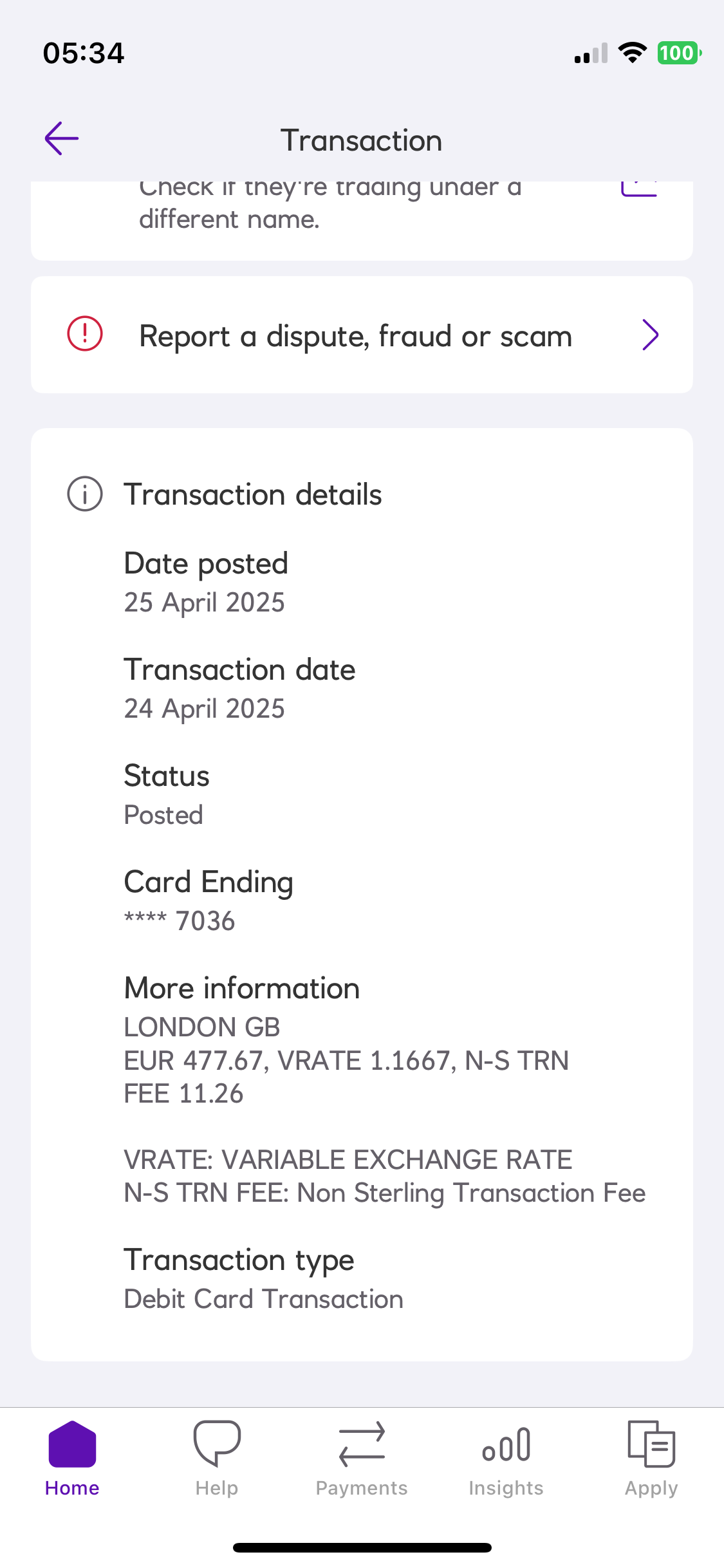Tap the battery indicator in status bar
This screenshot has height=1568, width=724.
(678, 53)
